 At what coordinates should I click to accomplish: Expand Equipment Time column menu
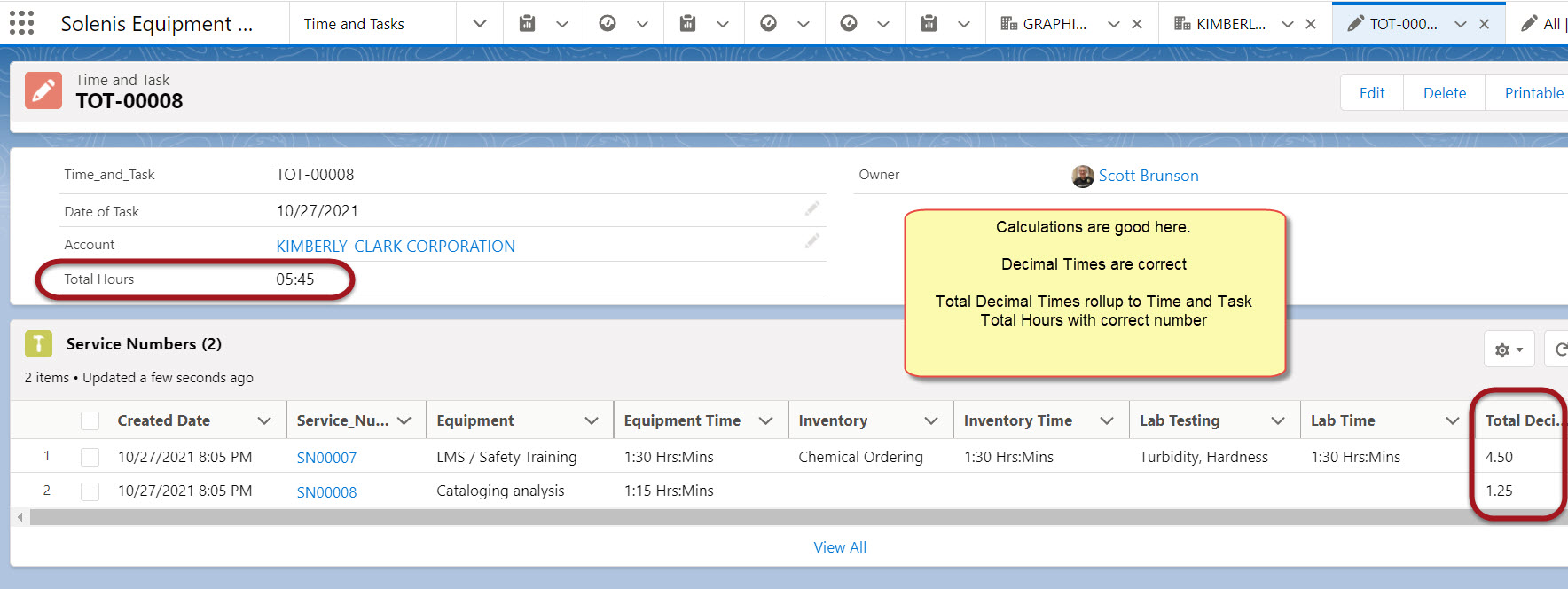pyautogui.click(x=766, y=420)
